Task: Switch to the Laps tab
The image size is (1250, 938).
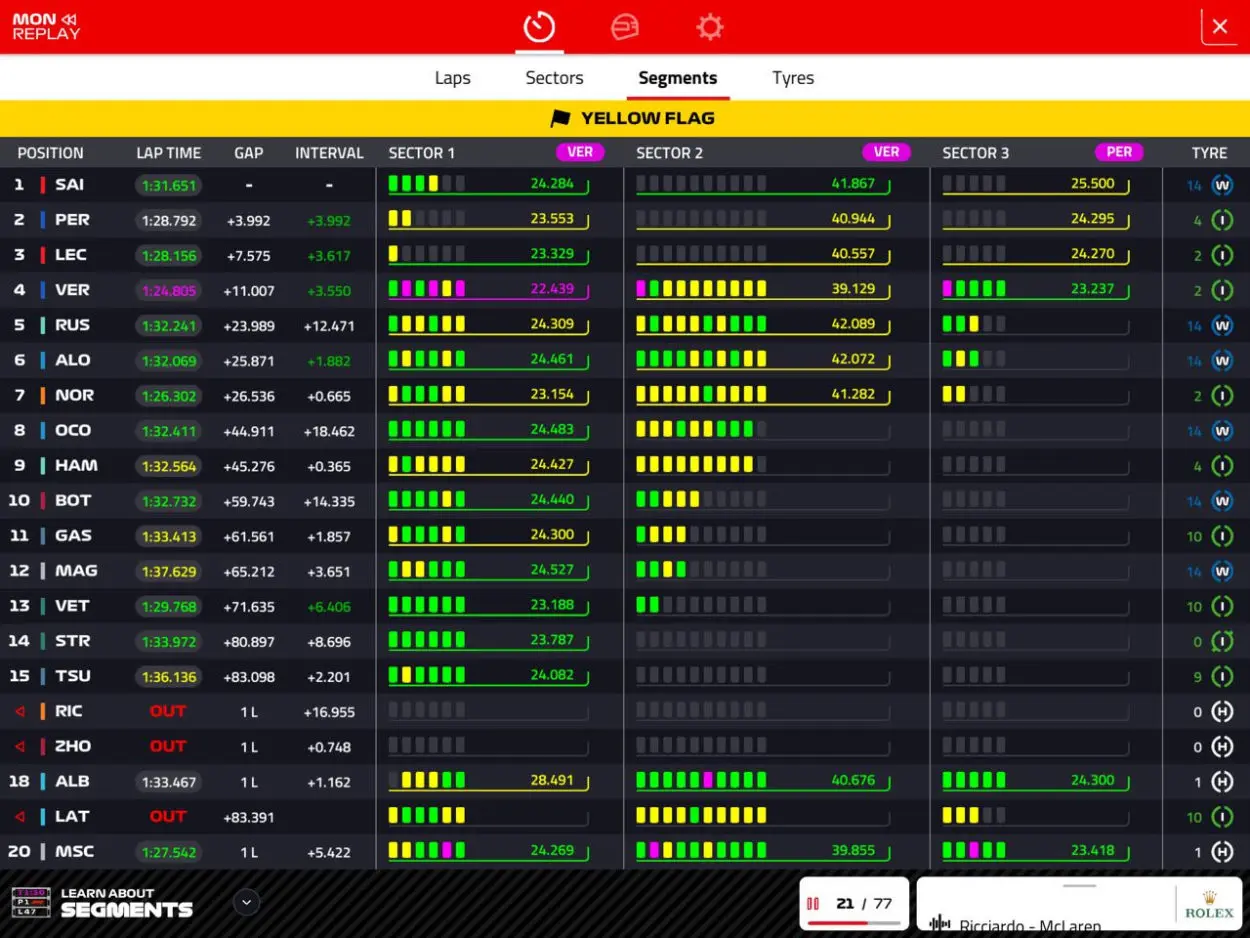Action: click(x=452, y=78)
